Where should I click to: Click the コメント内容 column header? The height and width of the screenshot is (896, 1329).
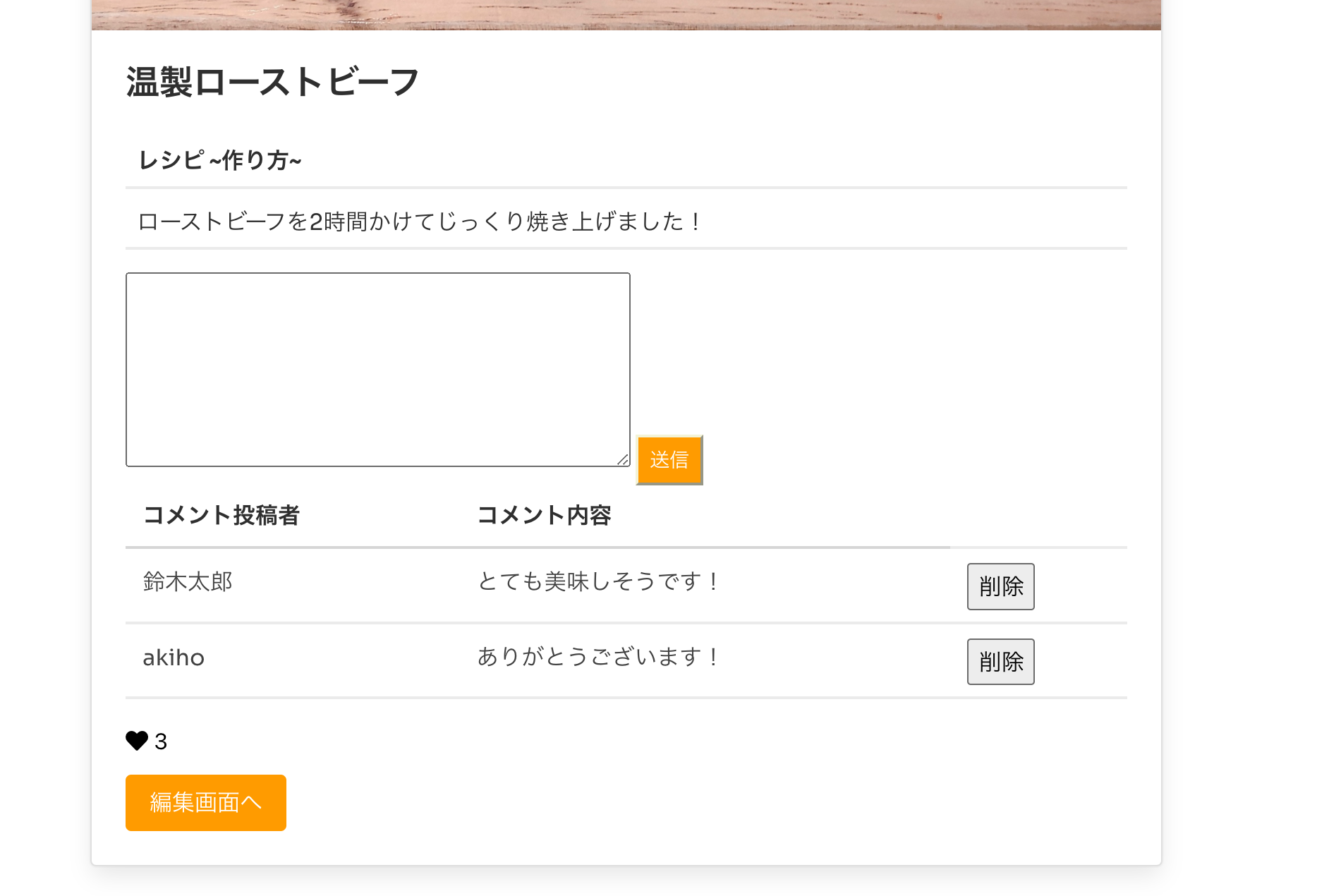(545, 516)
